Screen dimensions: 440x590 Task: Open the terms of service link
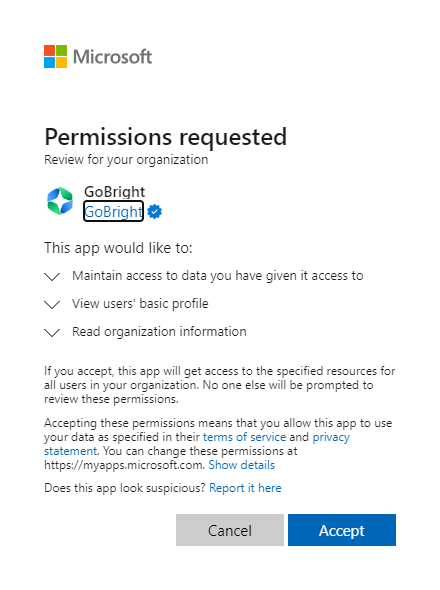pos(244,437)
